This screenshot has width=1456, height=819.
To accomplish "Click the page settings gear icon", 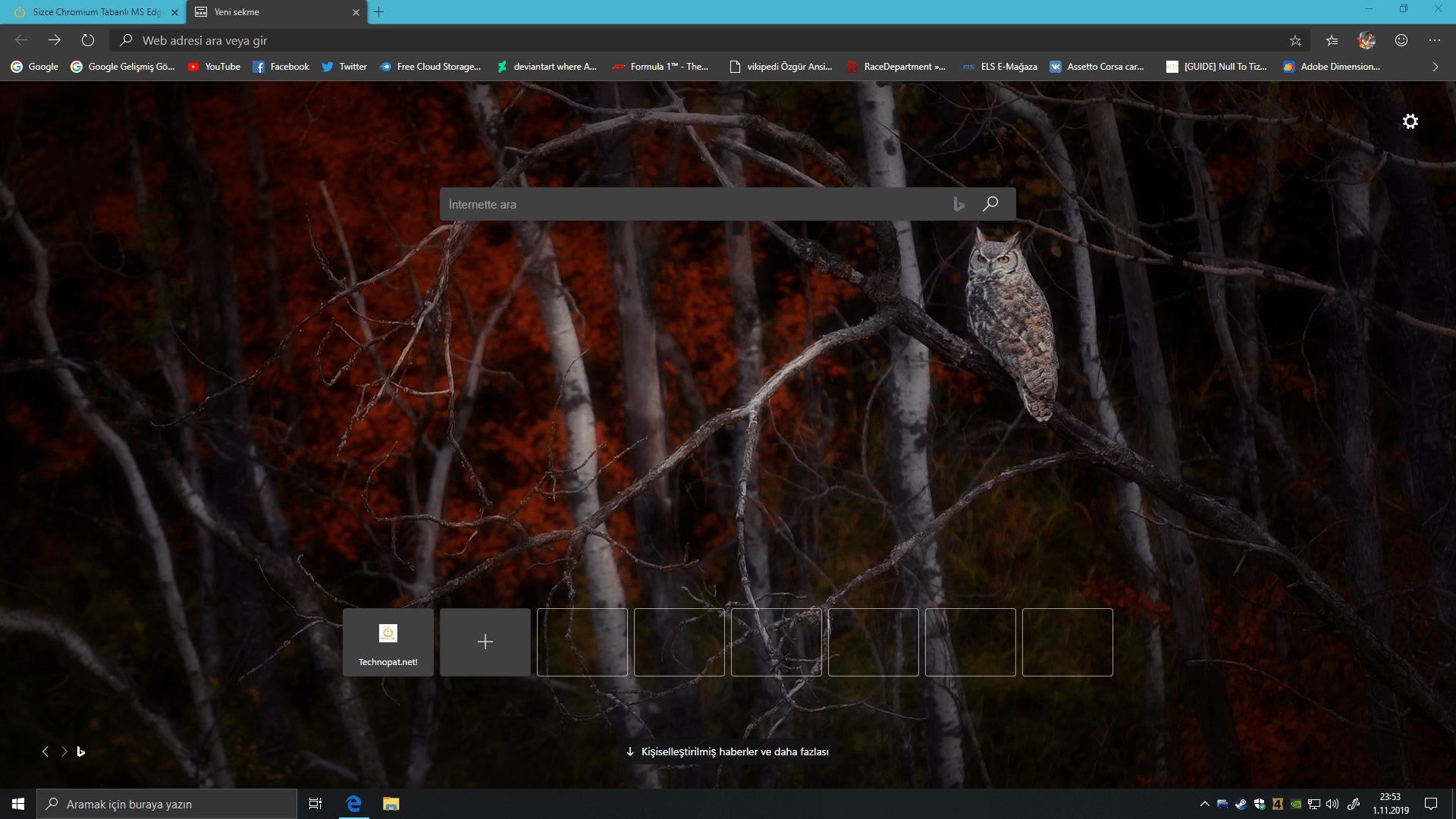I will (1410, 121).
